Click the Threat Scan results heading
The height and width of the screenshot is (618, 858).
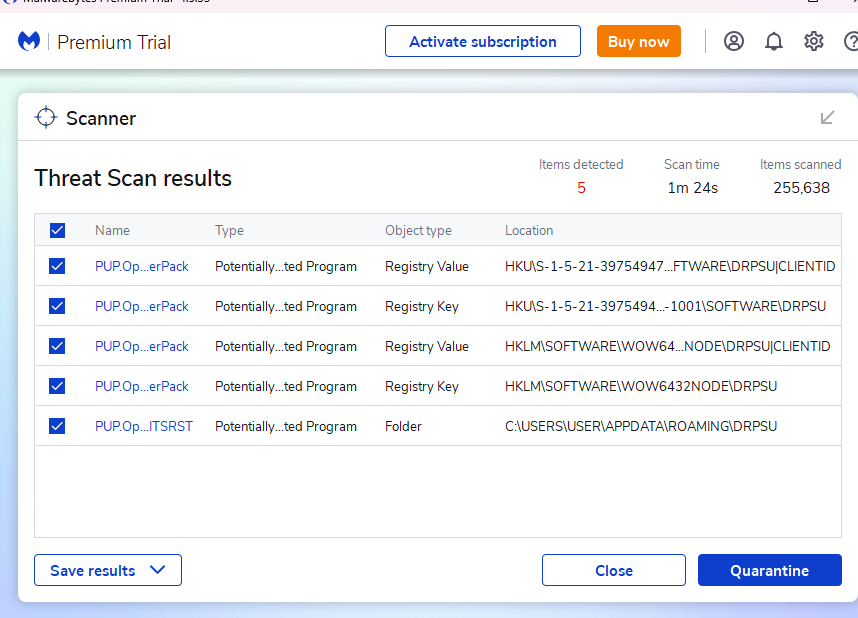133,178
